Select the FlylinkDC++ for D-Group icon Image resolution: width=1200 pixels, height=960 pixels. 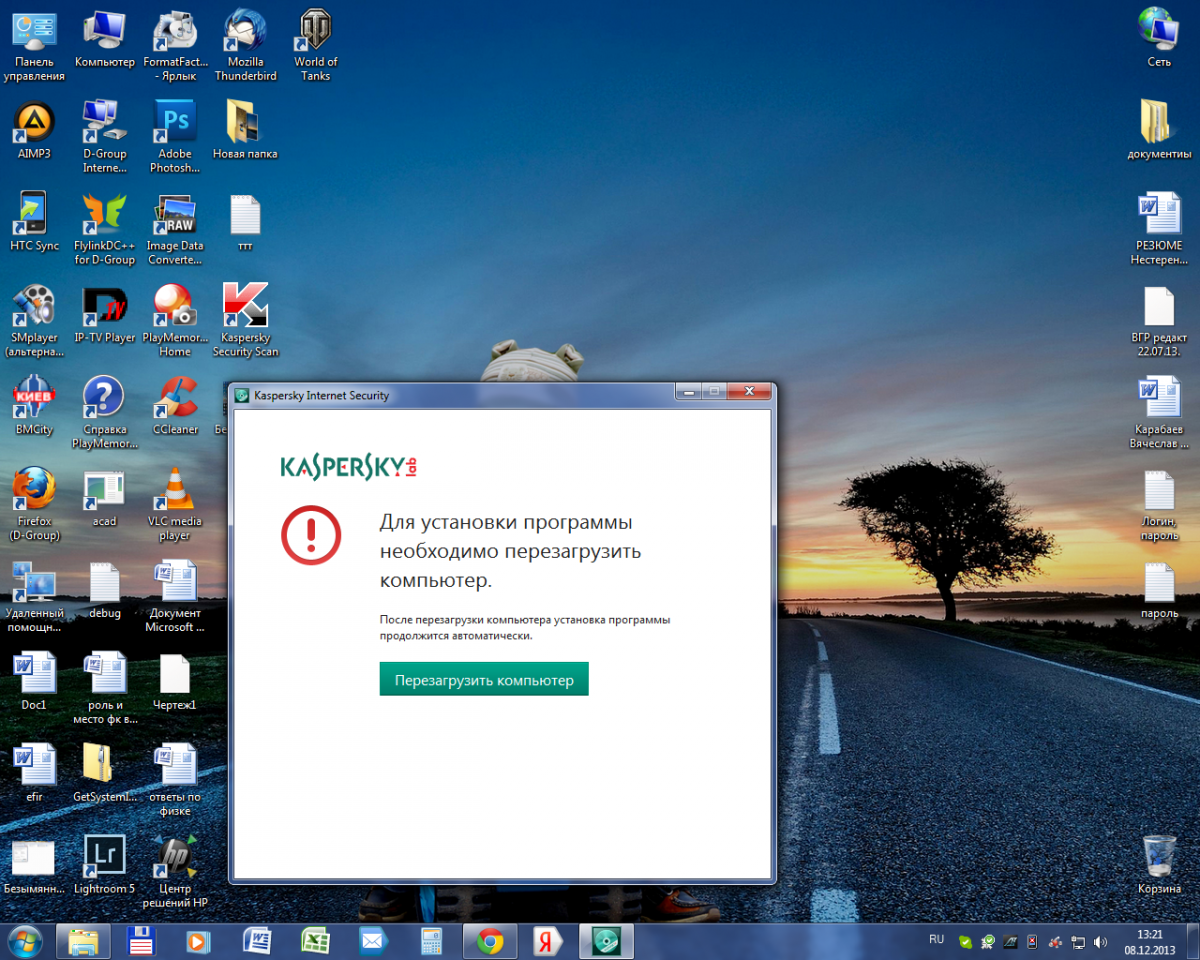point(104,229)
